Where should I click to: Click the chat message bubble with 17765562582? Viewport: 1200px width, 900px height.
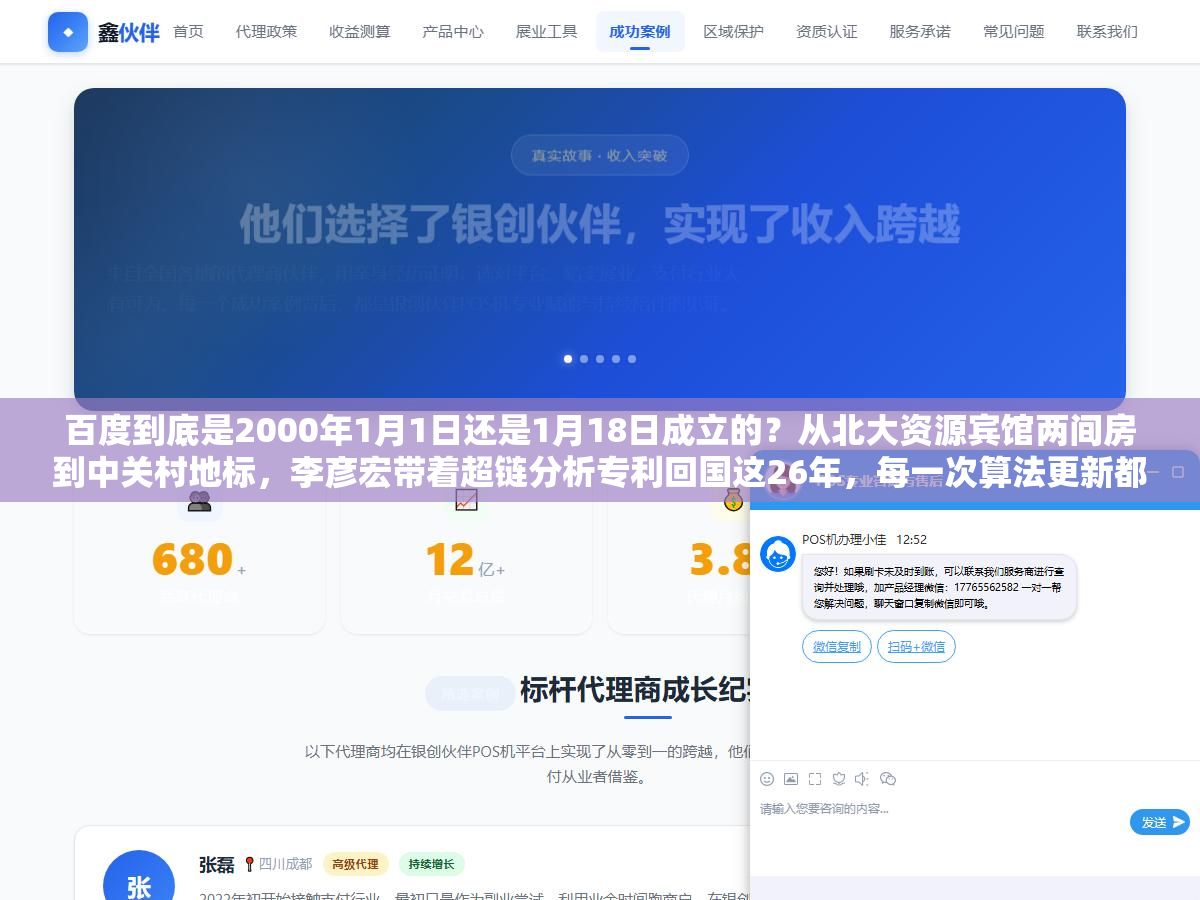[939, 588]
